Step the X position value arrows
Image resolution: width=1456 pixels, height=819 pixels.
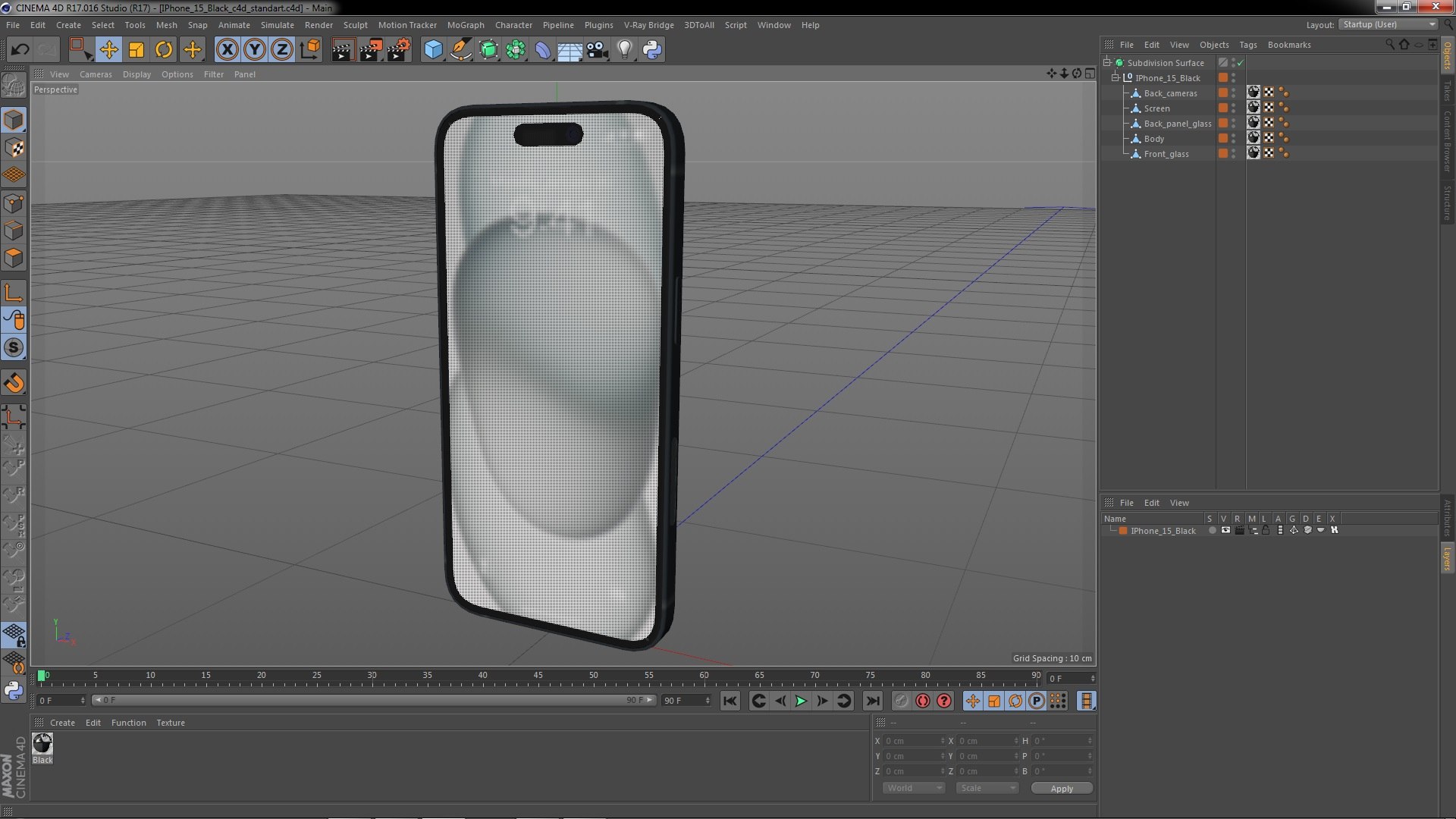point(943,741)
